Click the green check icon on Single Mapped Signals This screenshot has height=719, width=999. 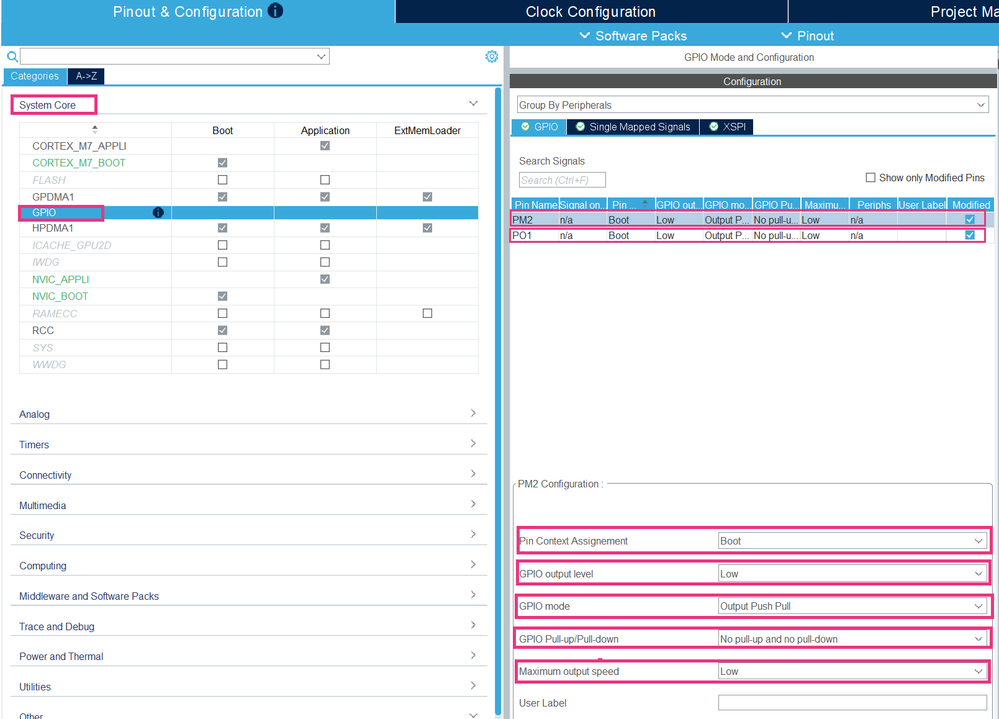[x=580, y=127]
